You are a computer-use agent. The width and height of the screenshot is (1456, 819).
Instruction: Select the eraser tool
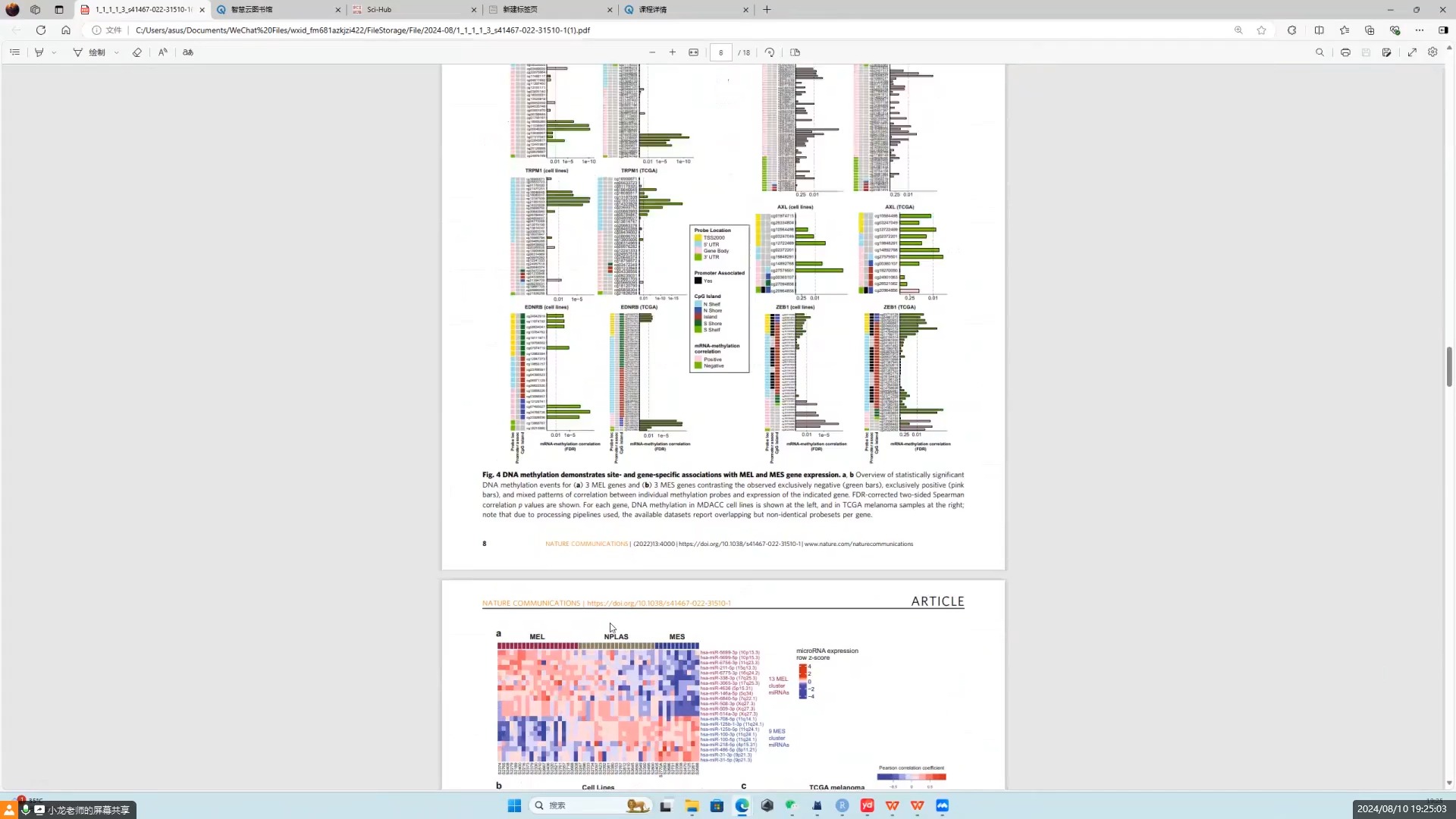tap(137, 52)
